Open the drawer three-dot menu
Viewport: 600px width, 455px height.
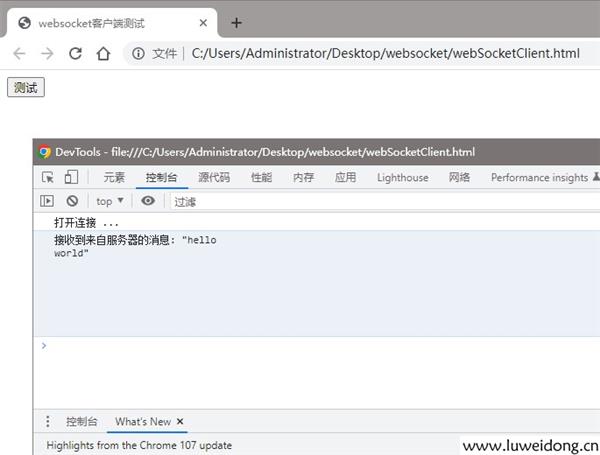click(x=47, y=422)
